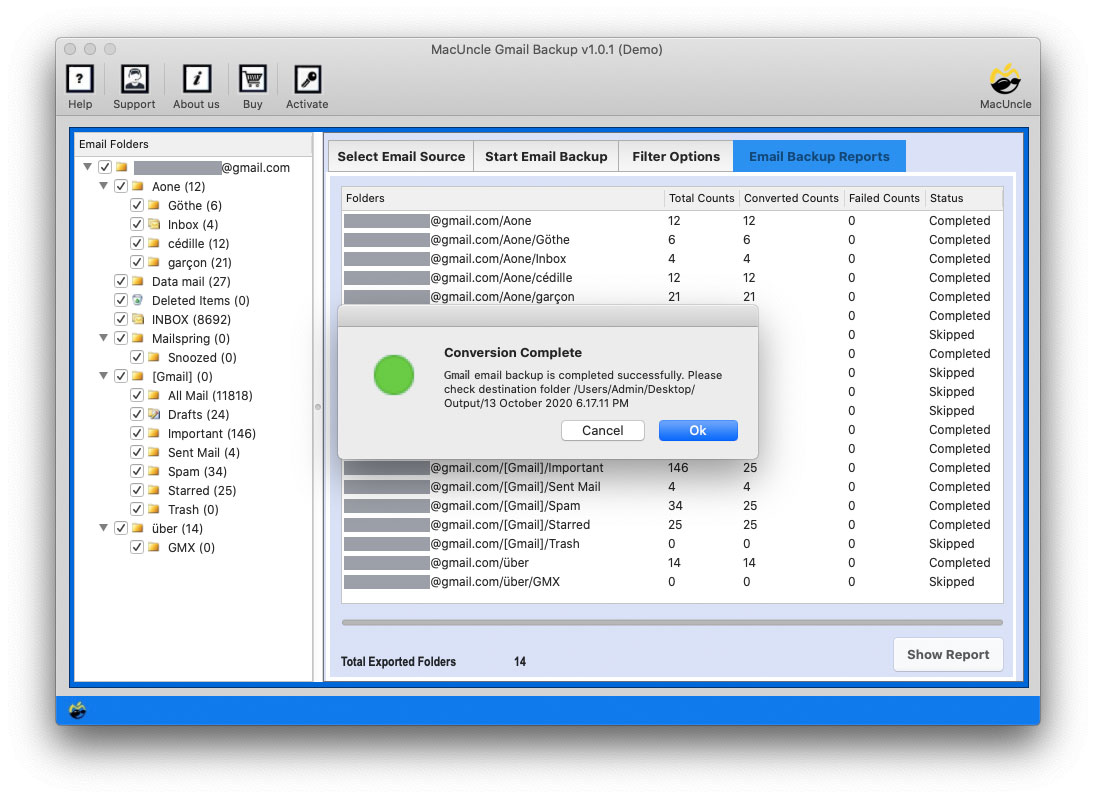Toggle the Snoozed folder checkbox
This screenshot has height=799, width=1096.
136,357
